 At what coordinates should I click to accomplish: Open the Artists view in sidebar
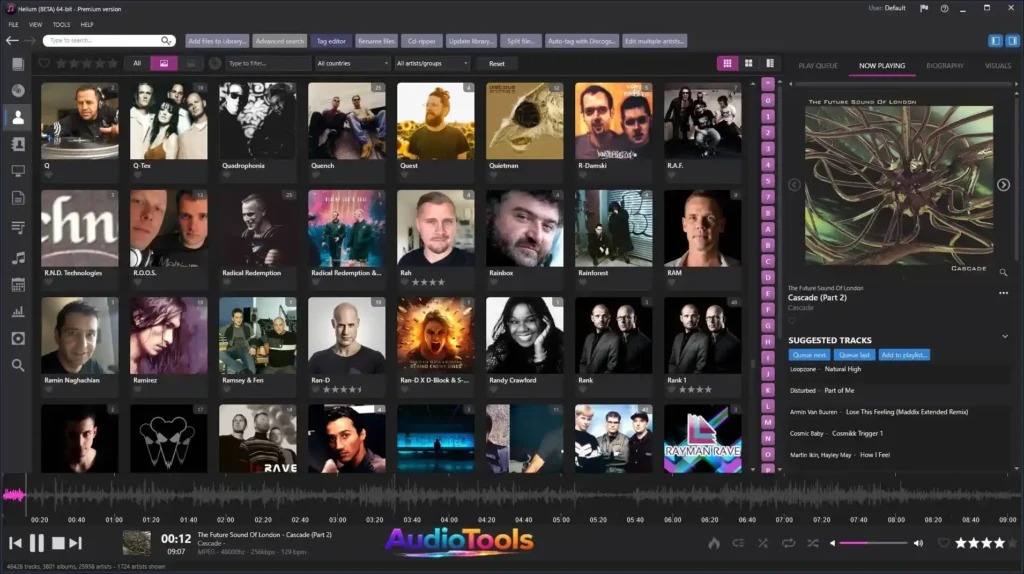point(18,117)
